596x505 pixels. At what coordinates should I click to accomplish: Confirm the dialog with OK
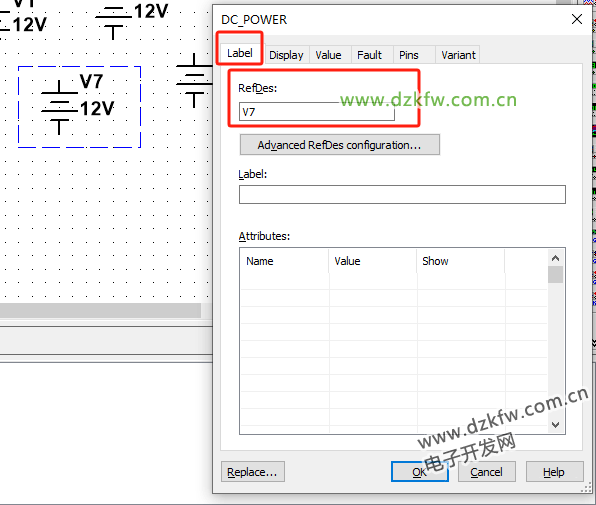[x=420, y=472]
